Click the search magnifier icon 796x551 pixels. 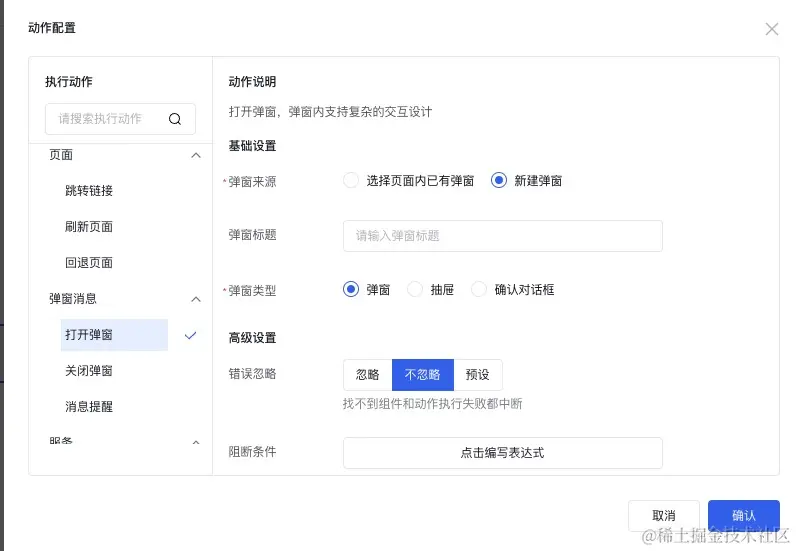click(x=175, y=119)
